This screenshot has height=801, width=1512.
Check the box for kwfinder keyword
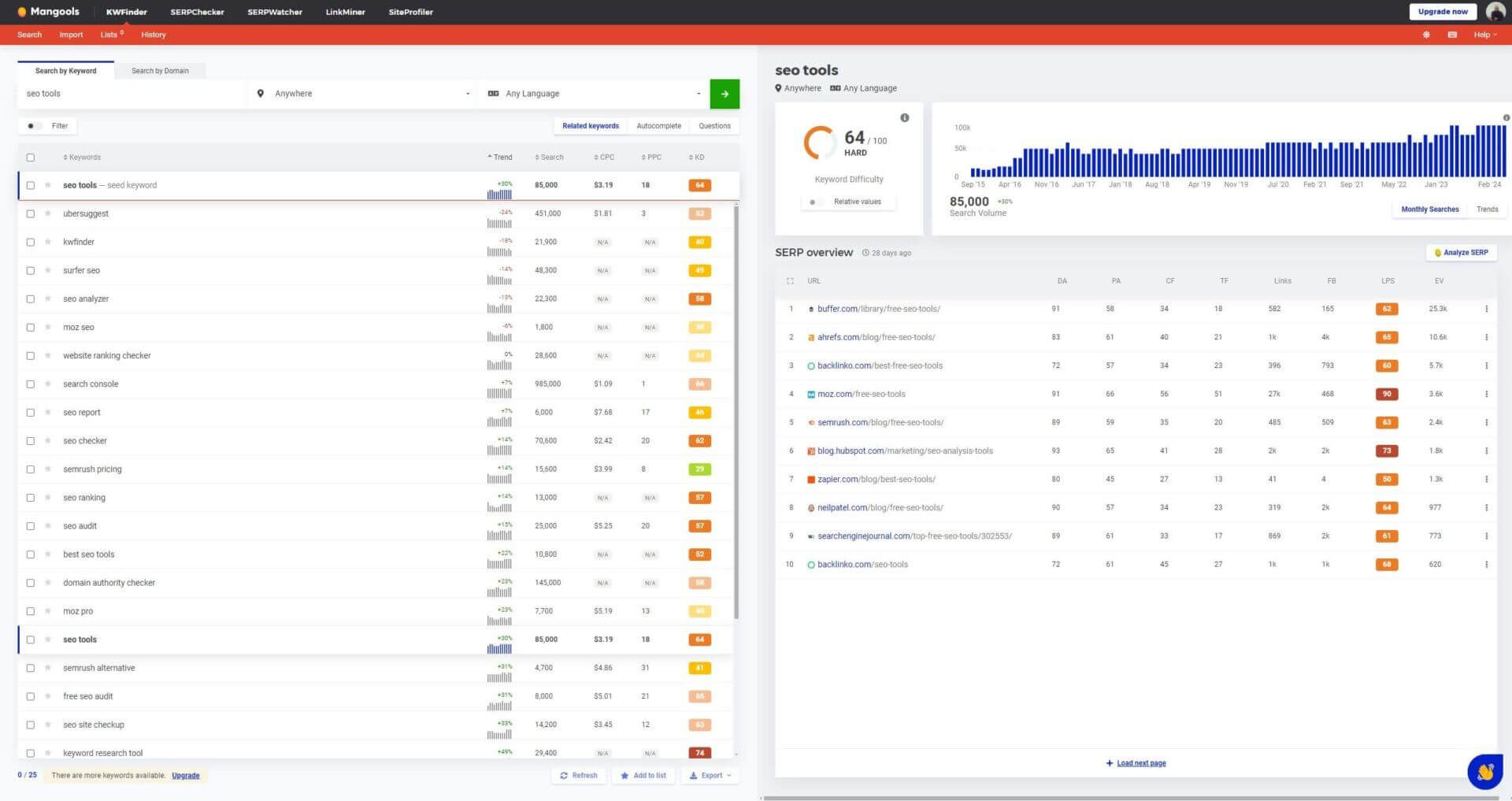click(31, 242)
